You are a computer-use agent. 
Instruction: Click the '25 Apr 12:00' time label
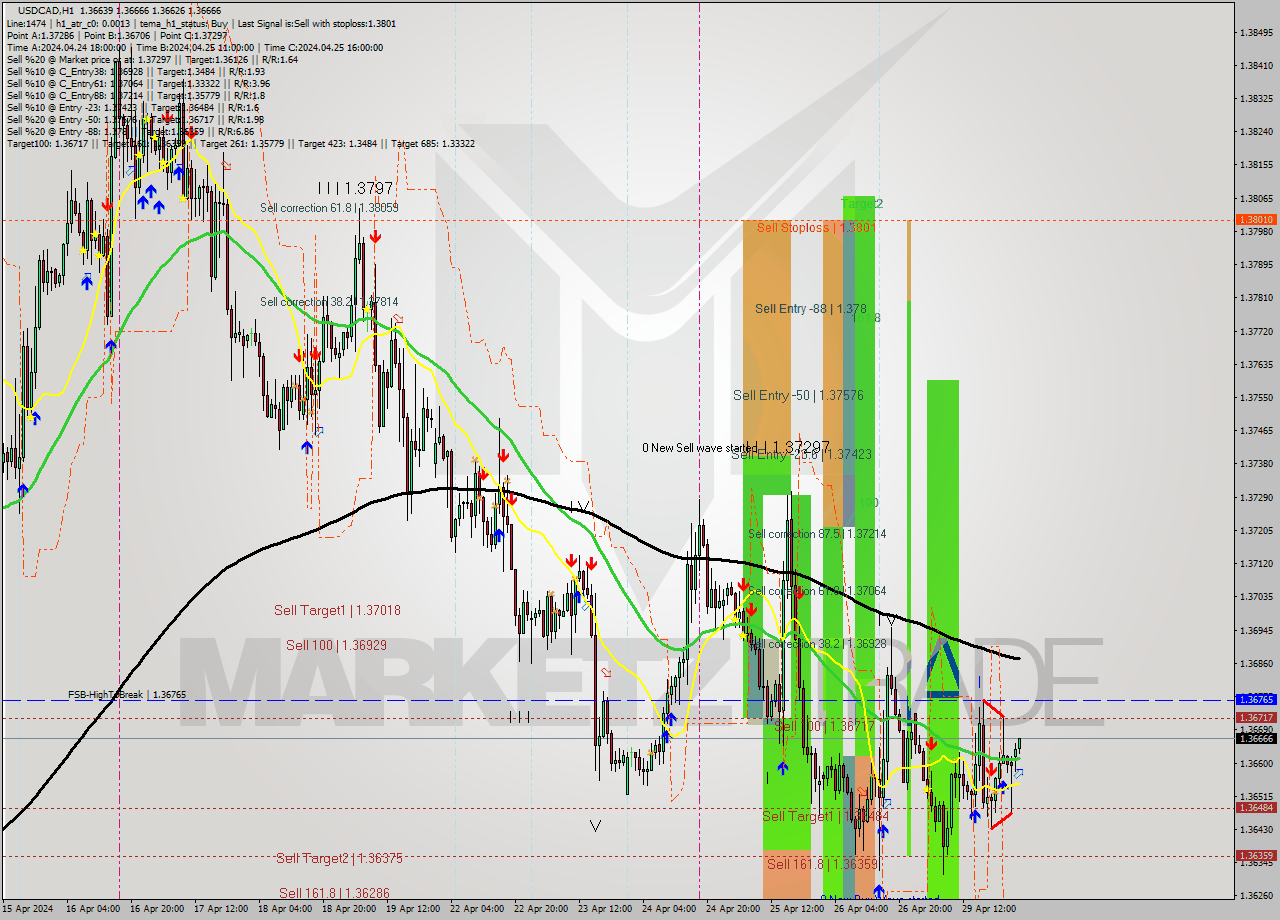click(x=797, y=909)
